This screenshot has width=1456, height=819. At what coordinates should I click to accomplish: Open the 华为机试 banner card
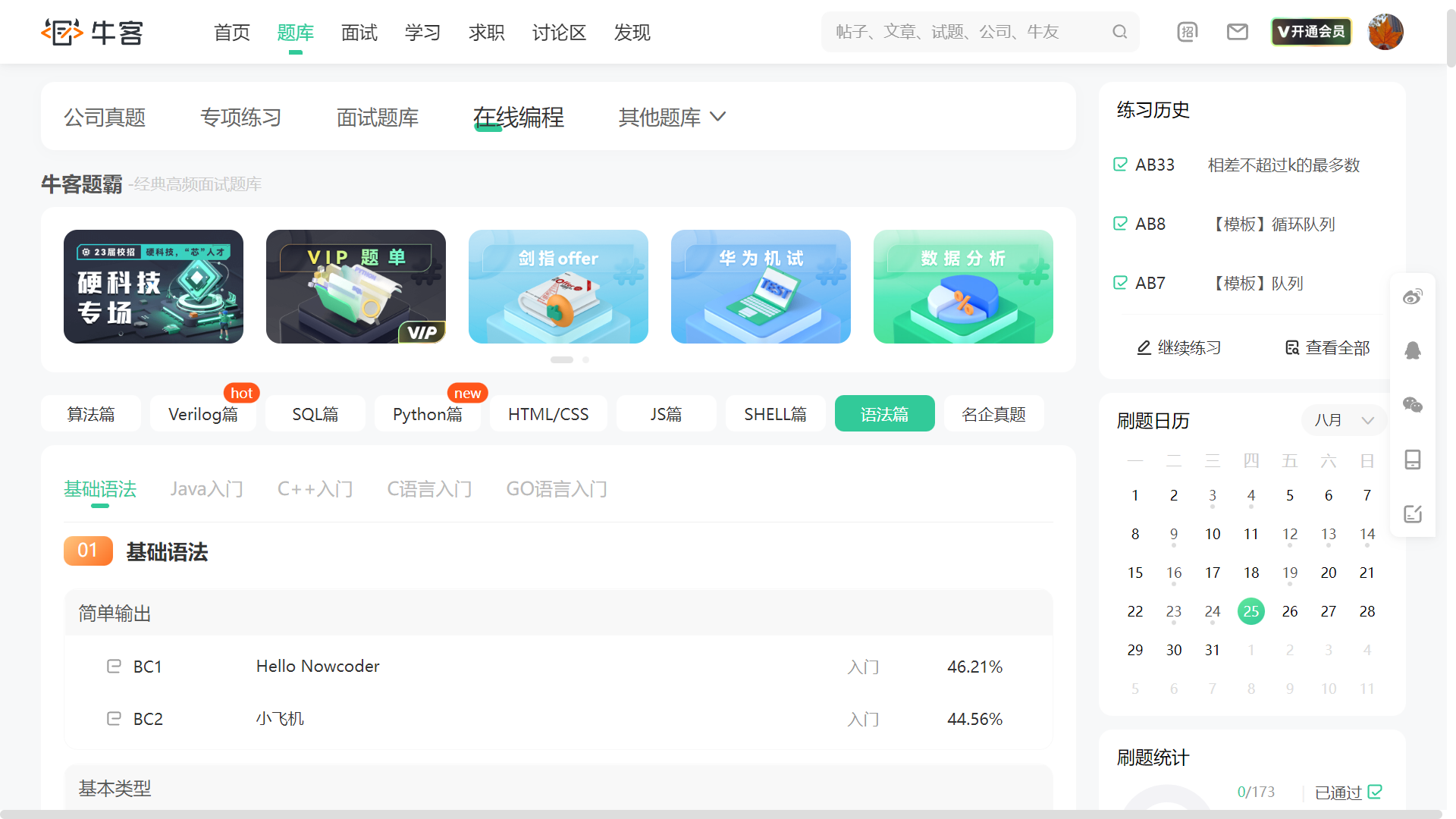[761, 287]
